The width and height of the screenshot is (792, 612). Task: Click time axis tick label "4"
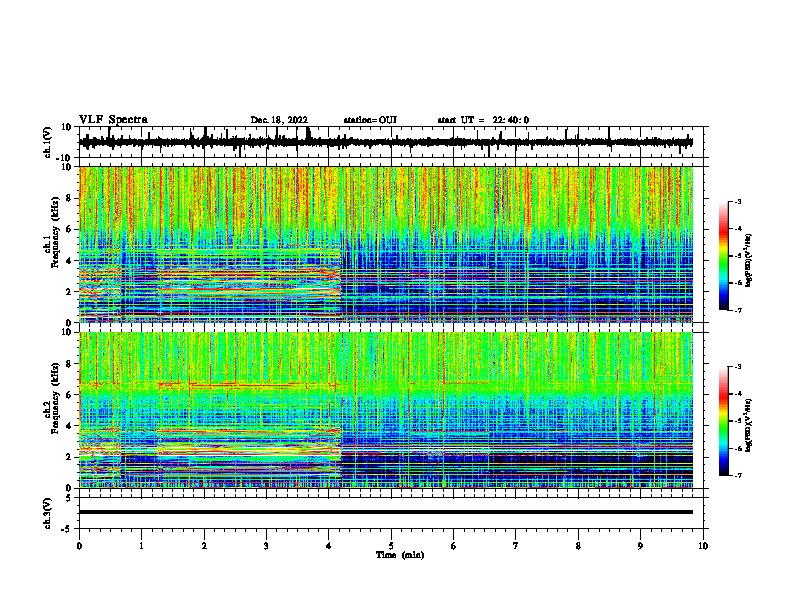329,546
